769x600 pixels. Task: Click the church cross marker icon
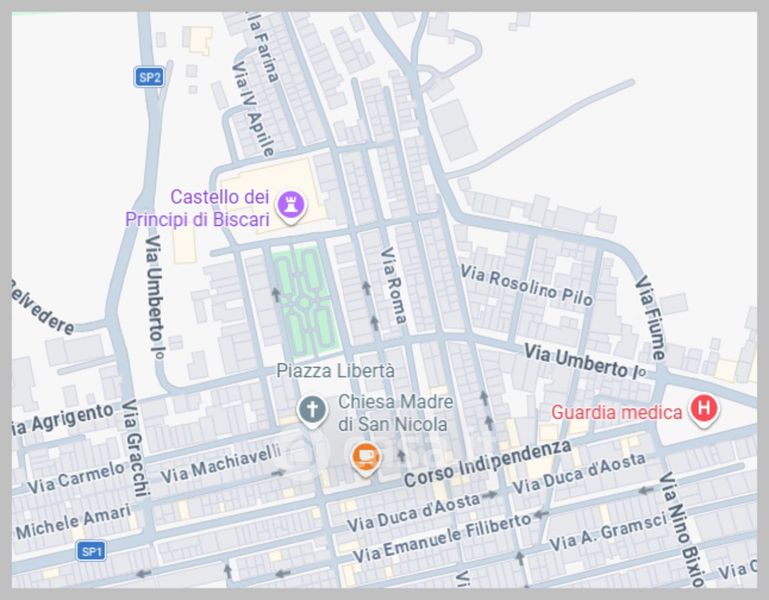(x=312, y=411)
